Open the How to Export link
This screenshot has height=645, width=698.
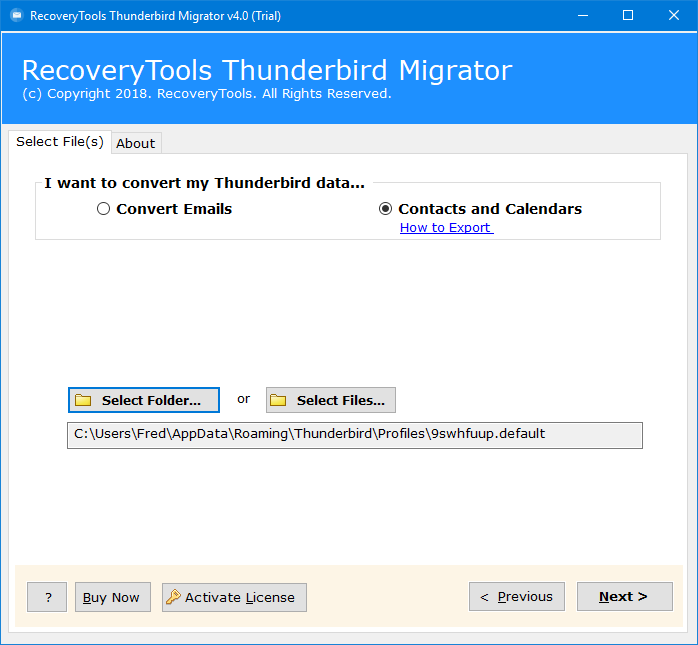446,228
